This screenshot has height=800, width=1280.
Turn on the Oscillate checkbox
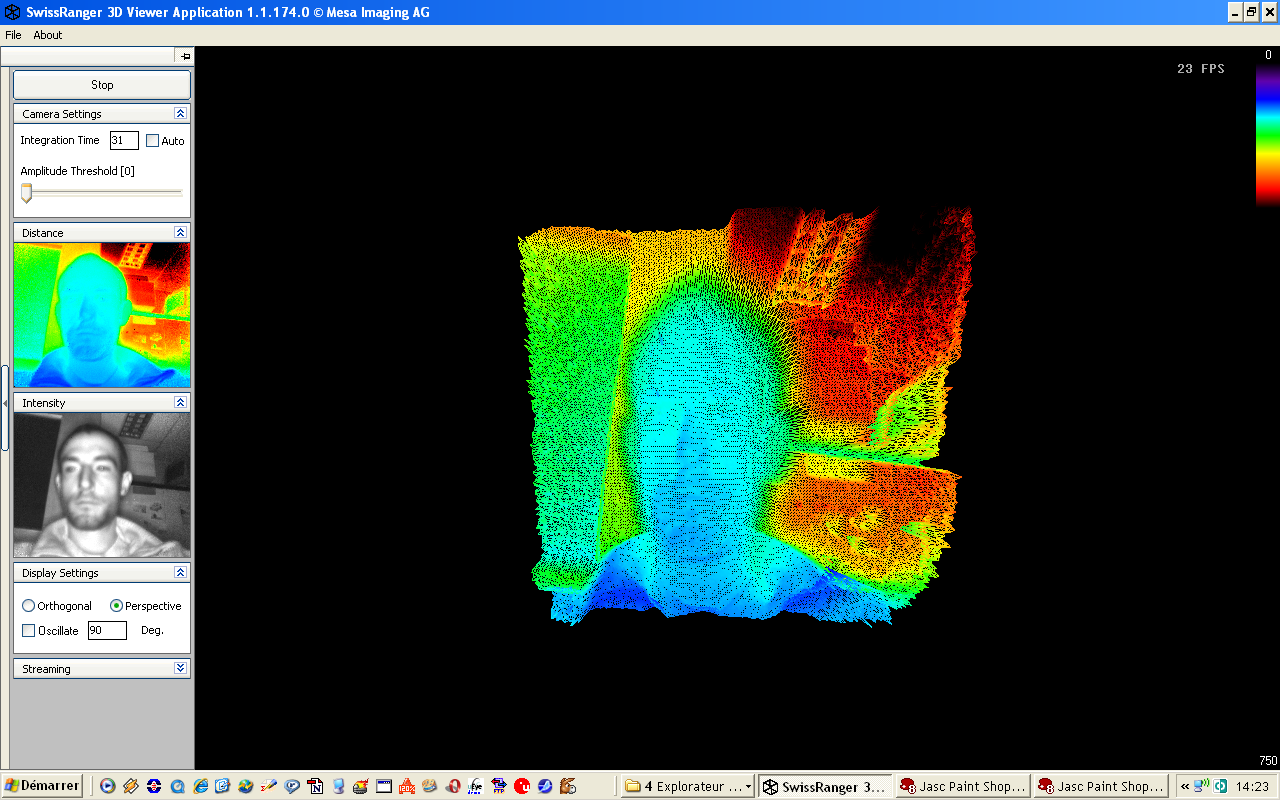click(28, 631)
